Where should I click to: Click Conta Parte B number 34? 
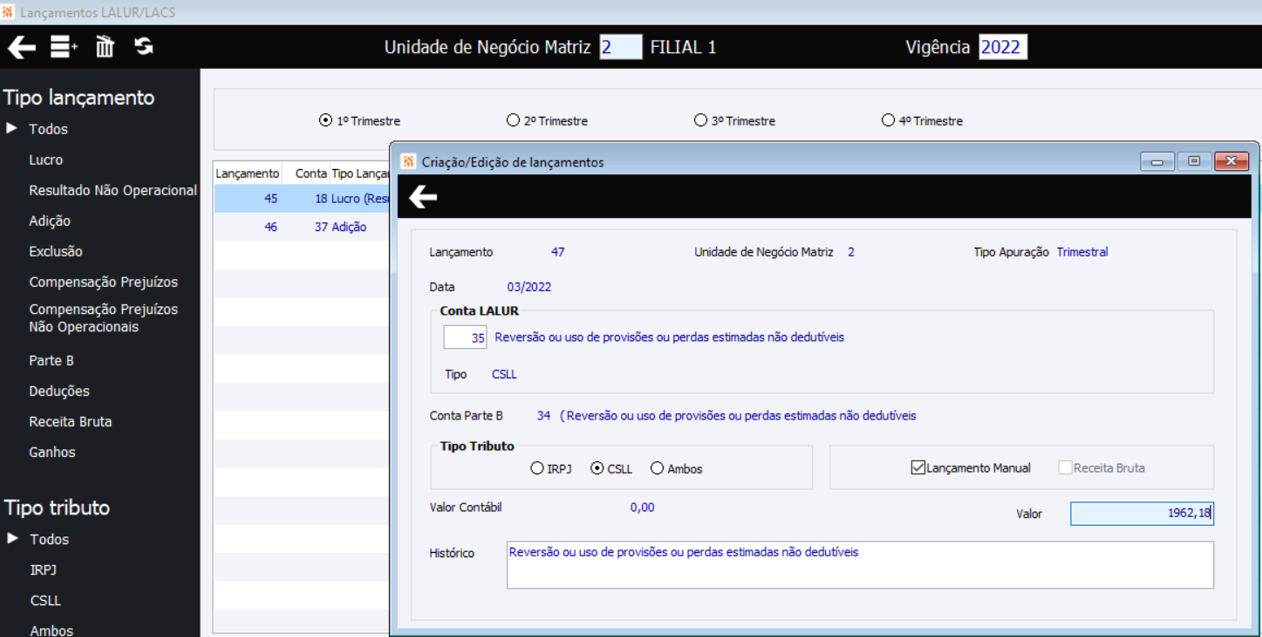coord(544,415)
